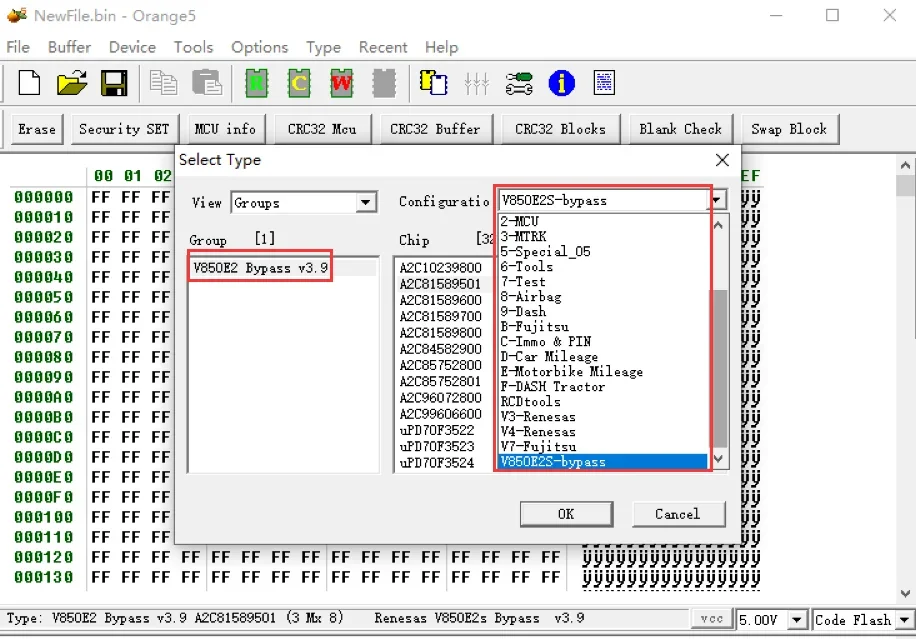
Task: Open the Tools menu
Action: point(193,47)
